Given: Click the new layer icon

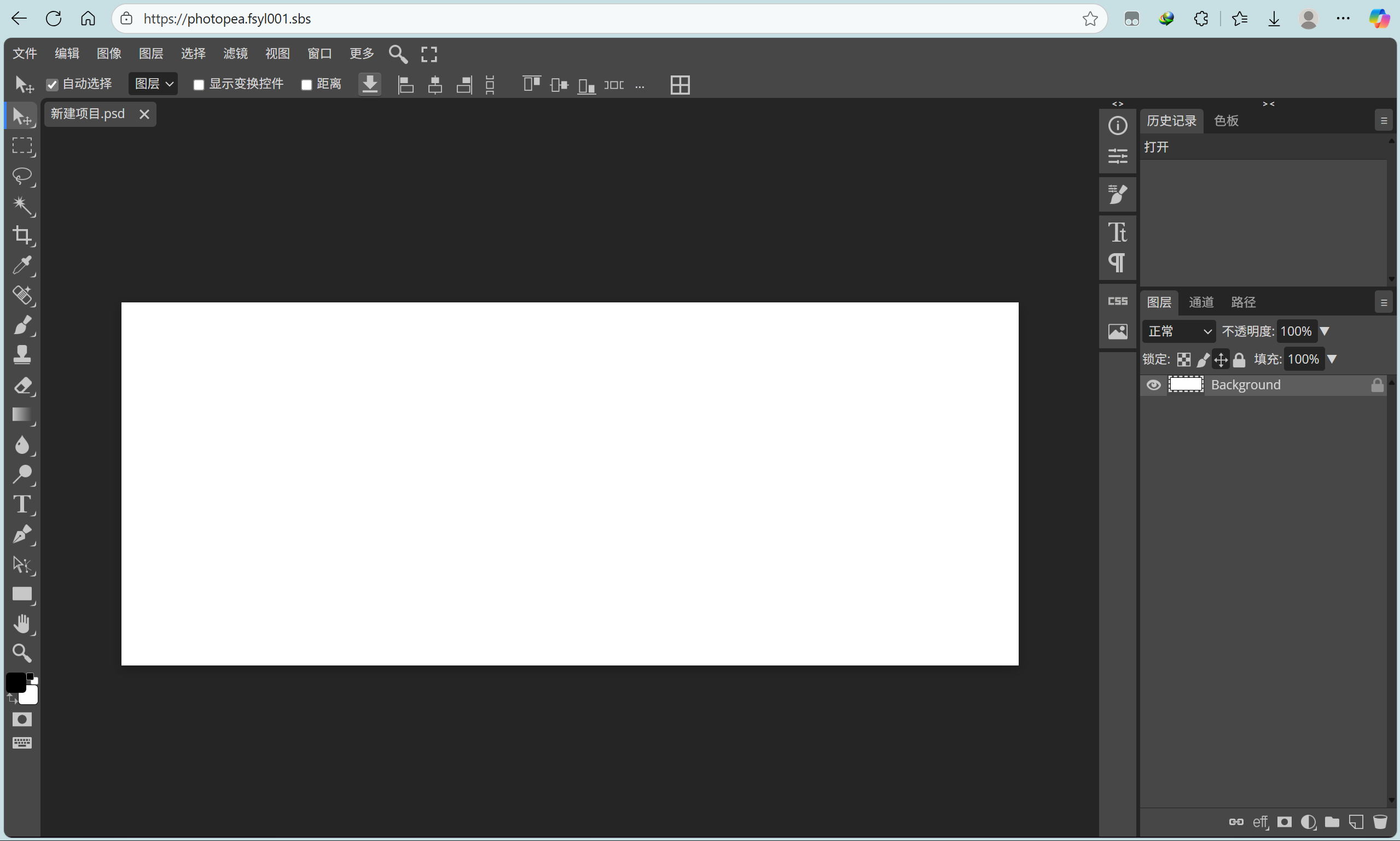Looking at the screenshot, I should click(1356, 822).
